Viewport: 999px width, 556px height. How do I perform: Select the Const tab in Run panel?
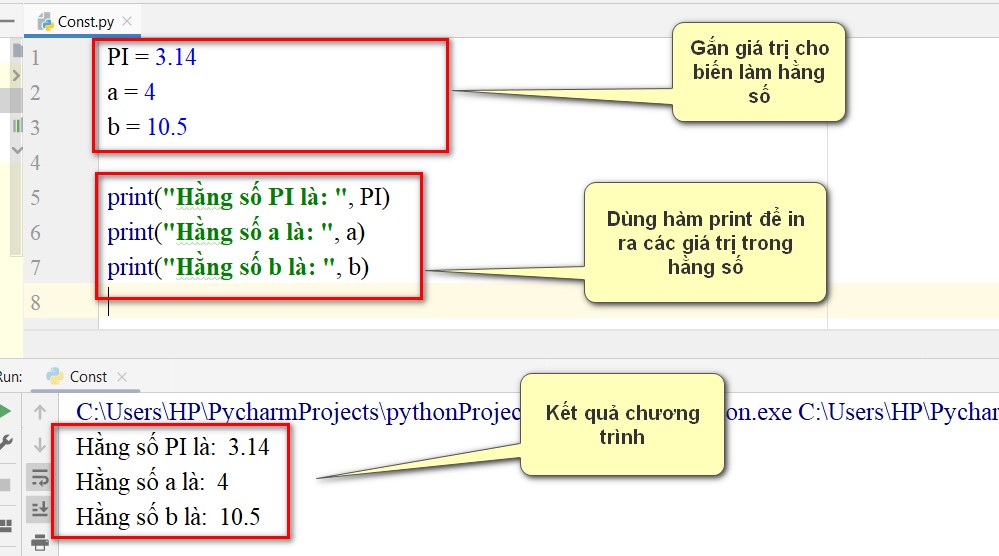88,377
